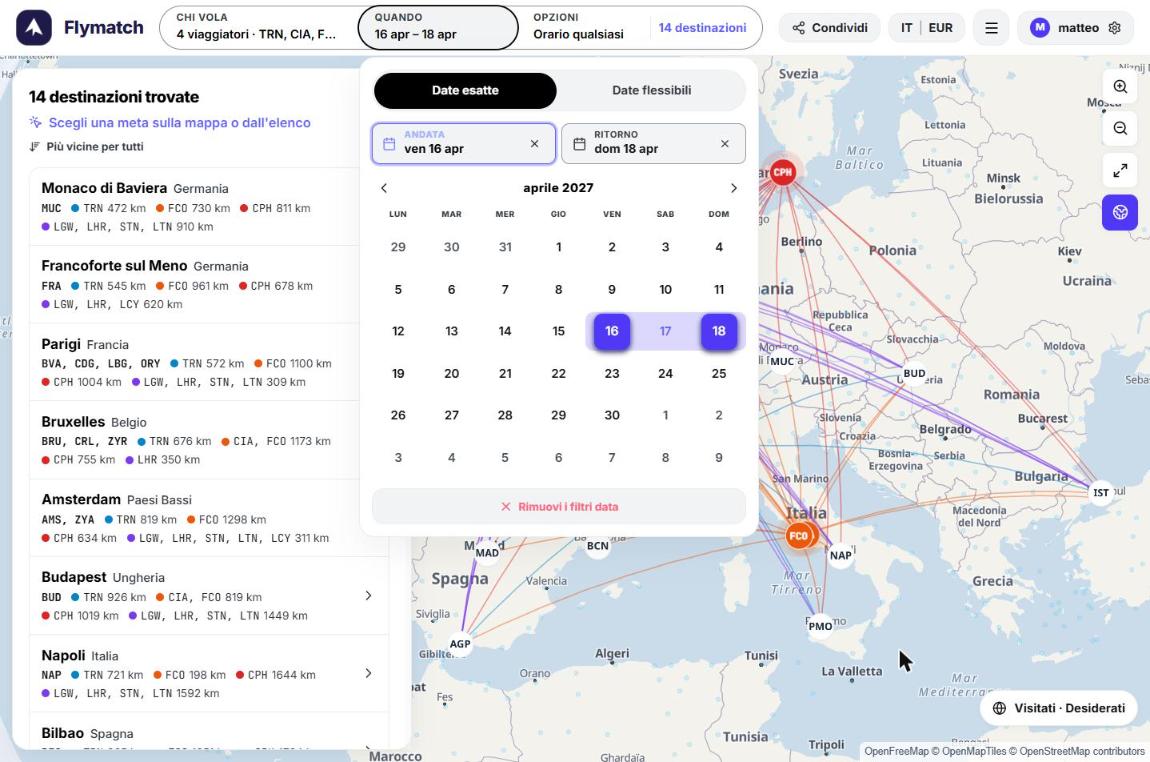The width and height of the screenshot is (1150, 762).
Task: Click the 14 destinazioni link
Action: click(x=702, y=28)
